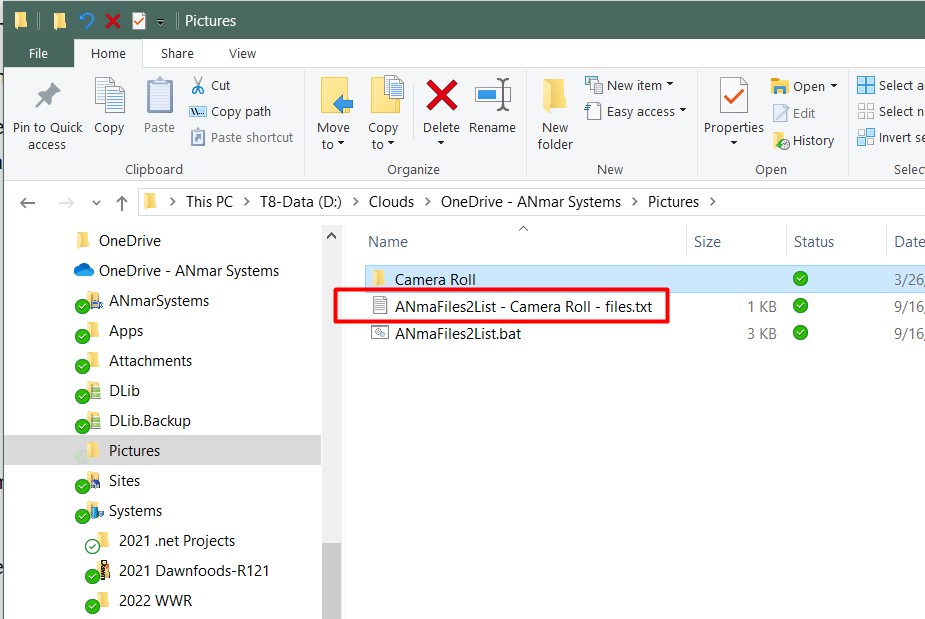This screenshot has height=619, width=925.
Task: Click This PC in the address breadcrumb
Action: click(209, 201)
